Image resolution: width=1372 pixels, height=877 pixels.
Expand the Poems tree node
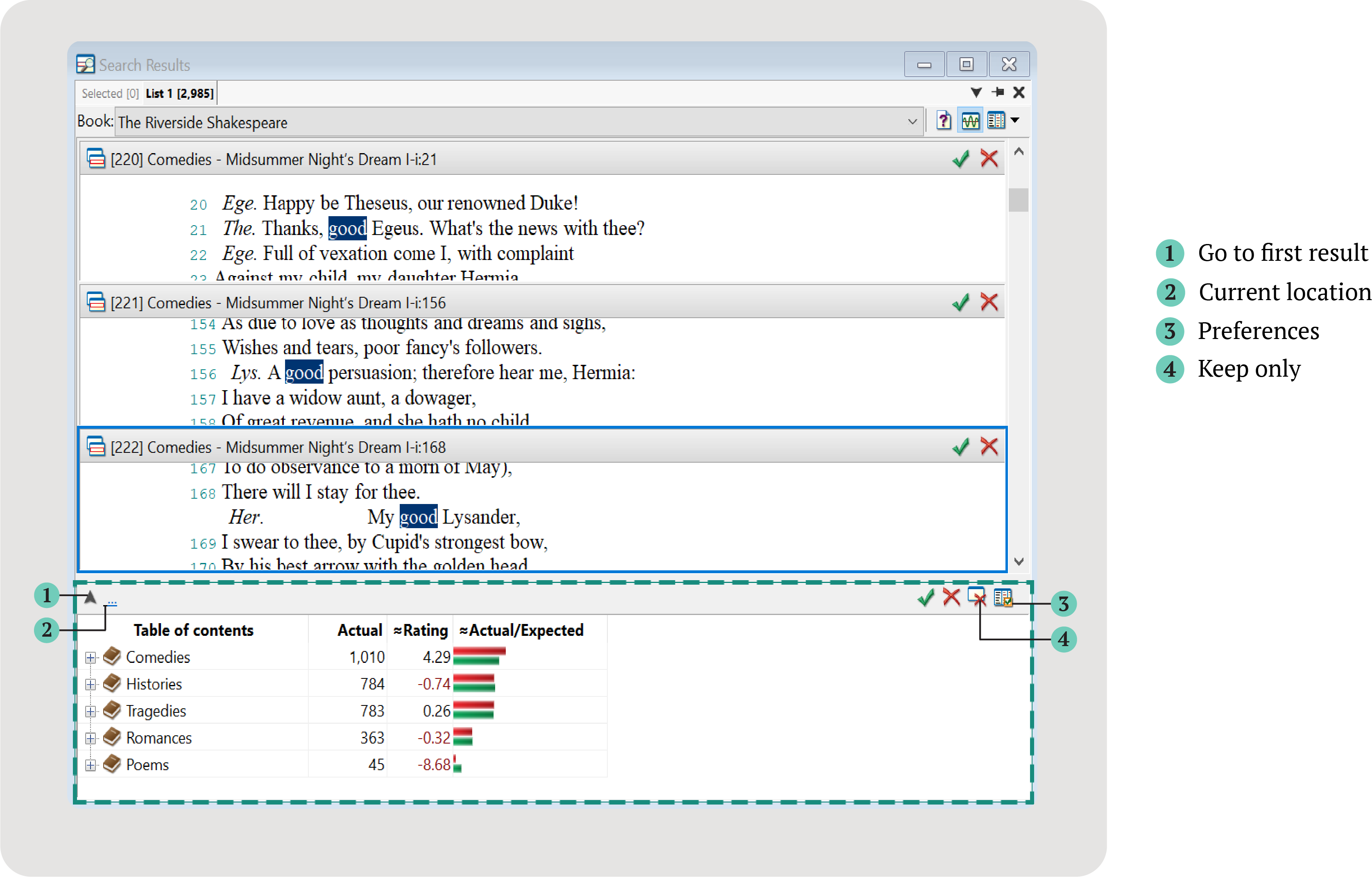[x=90, y=765]
